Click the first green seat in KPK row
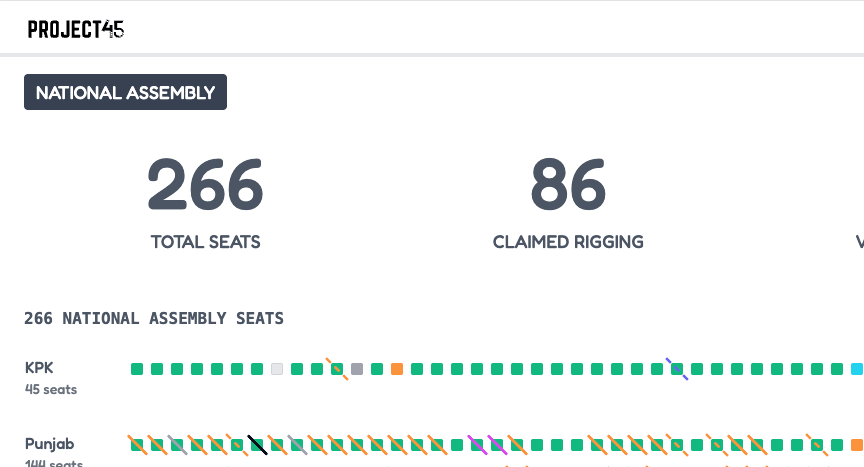This screenshot has width=864, height=467. (137, 369)
